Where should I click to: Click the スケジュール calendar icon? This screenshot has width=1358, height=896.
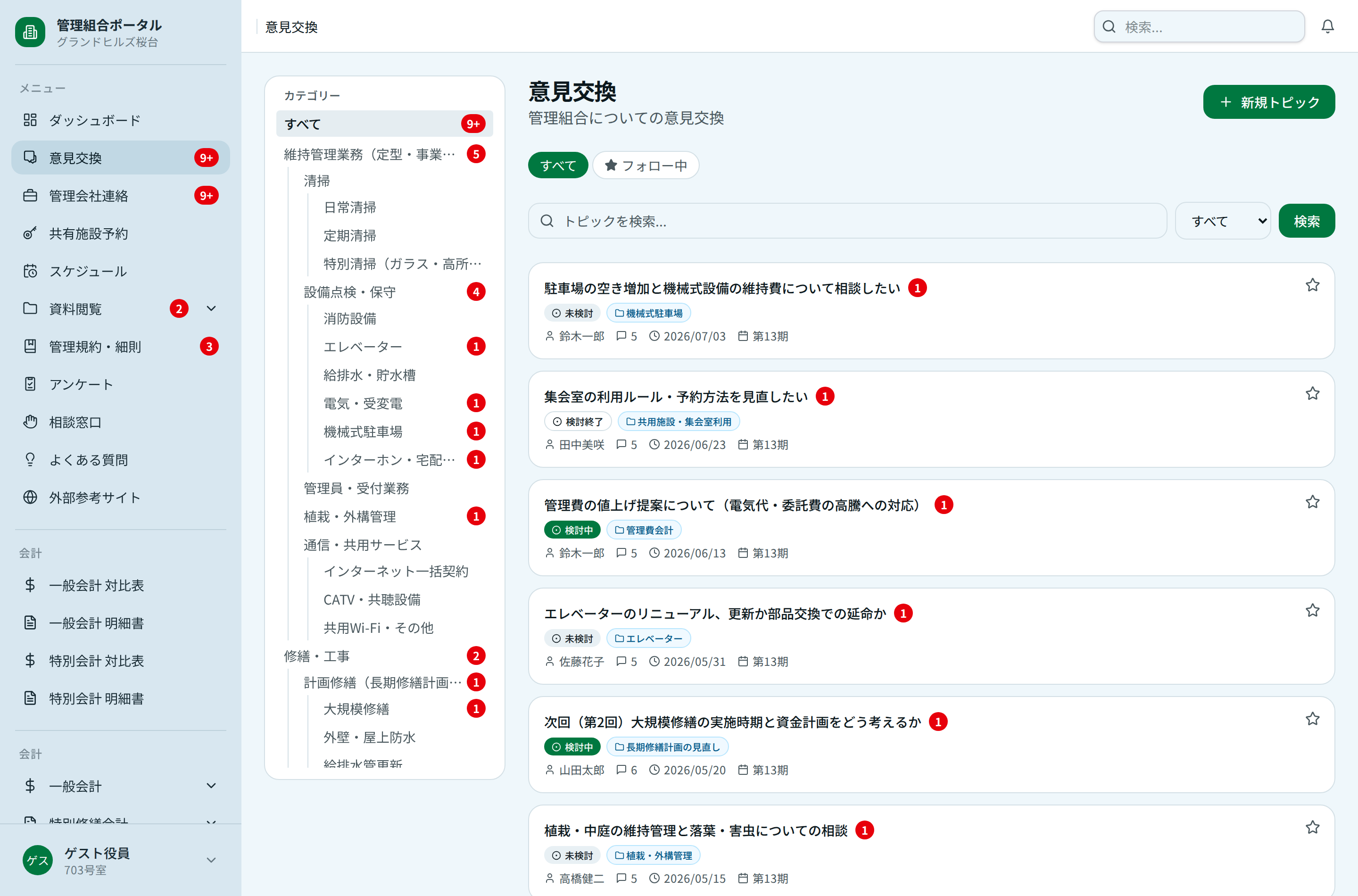click(x=30, y=271)
